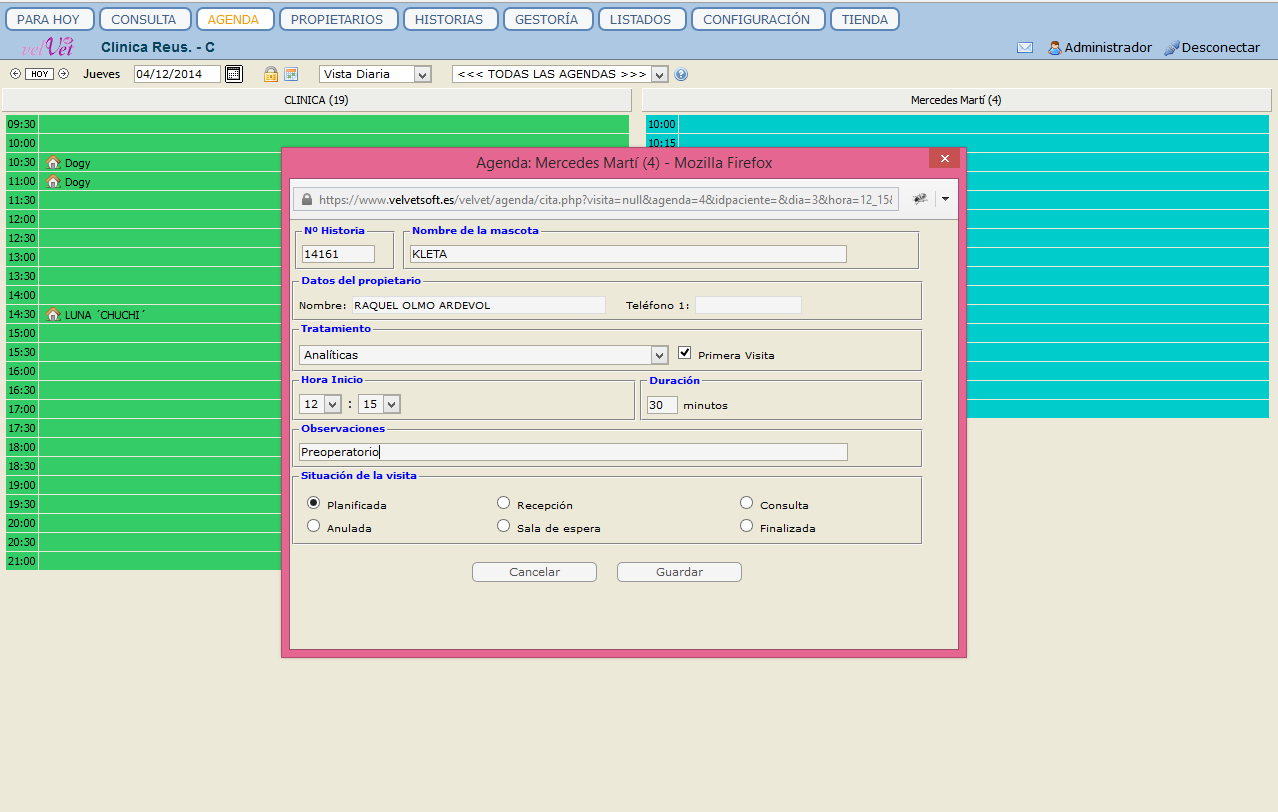
Task: Uncheck the Primera Visita checkbox
Action: point(685,353)
